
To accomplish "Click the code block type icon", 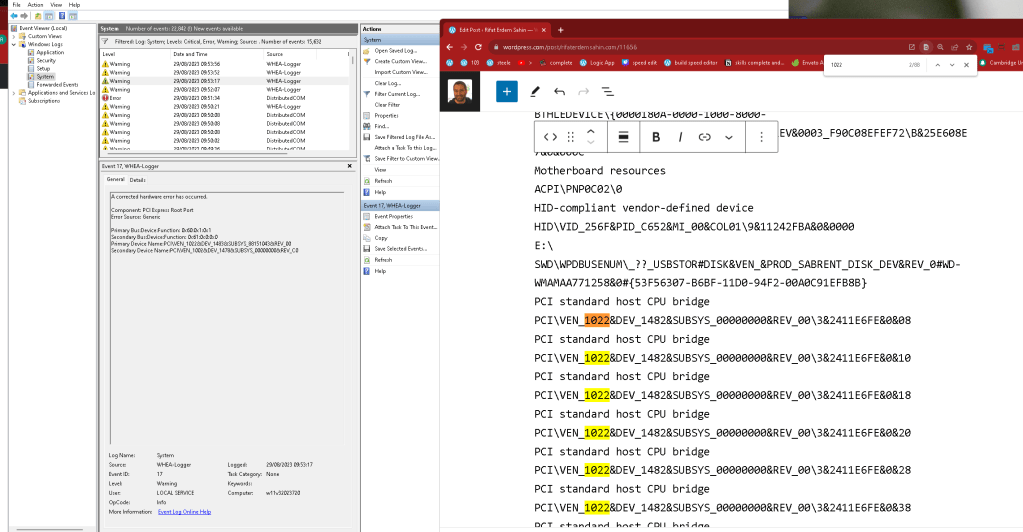I will point(550,137).
